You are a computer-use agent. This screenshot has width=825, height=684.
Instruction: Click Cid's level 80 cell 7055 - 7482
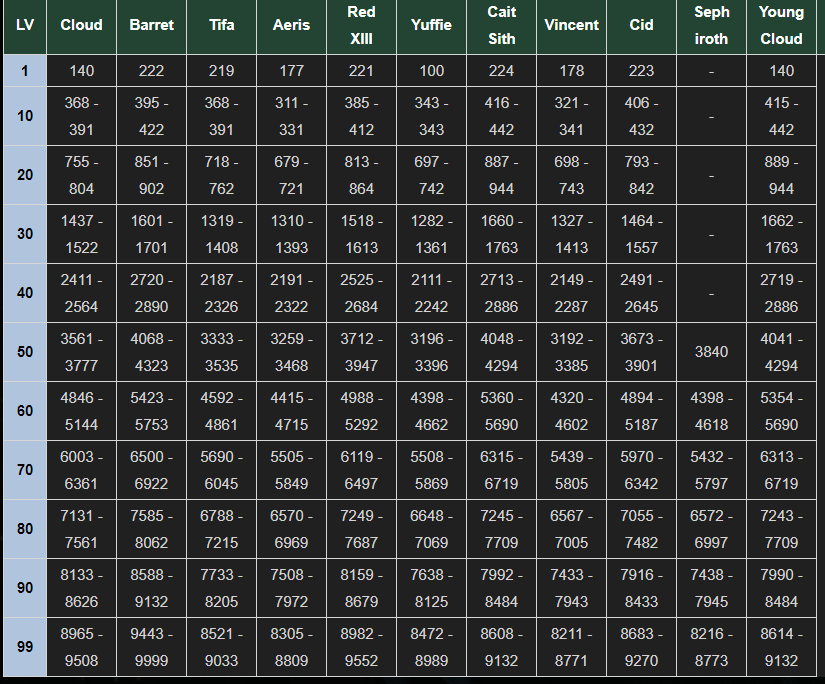pos(641,528)
